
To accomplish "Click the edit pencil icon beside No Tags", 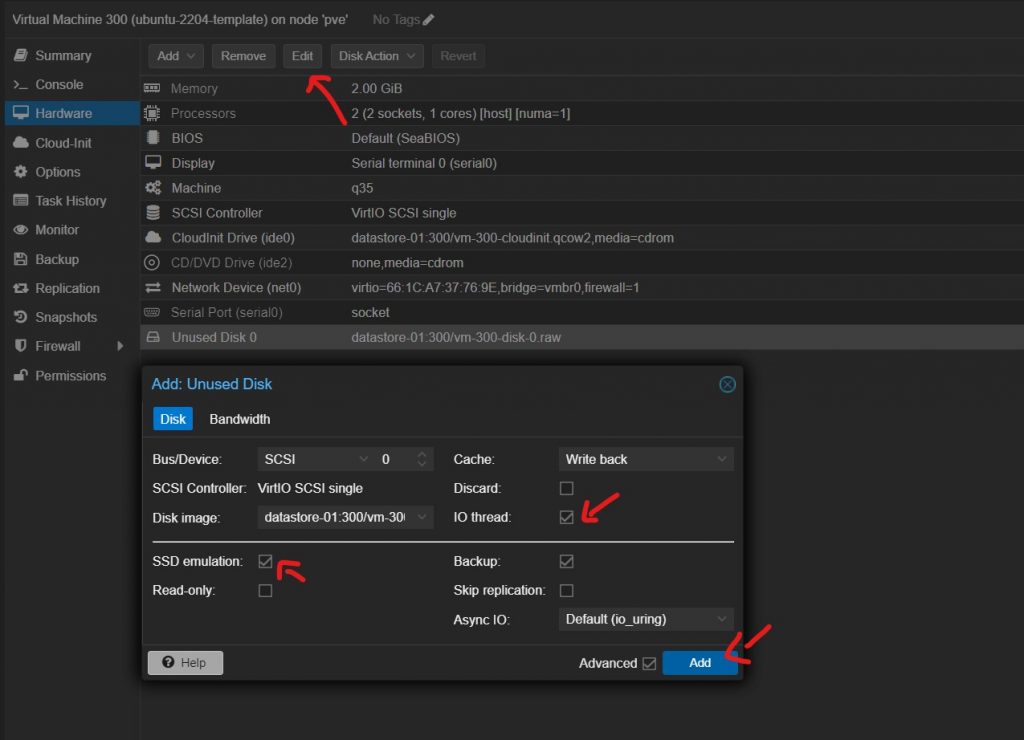I will click(x=429, y=20).
